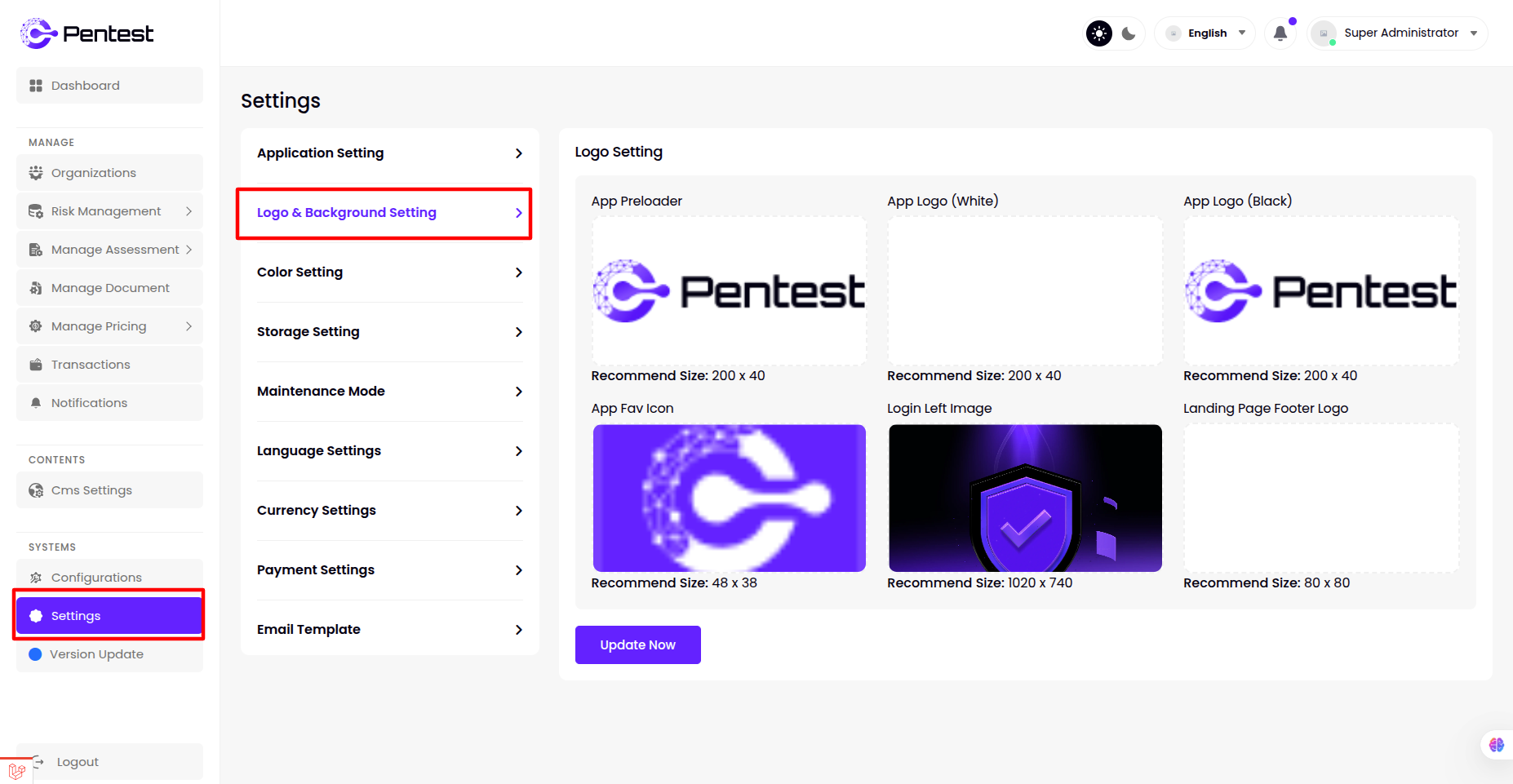The width and height of the screenshot is (1513, 784).
Task: Open the floating AI assistant brain icon
Action: pos(1496,745)
